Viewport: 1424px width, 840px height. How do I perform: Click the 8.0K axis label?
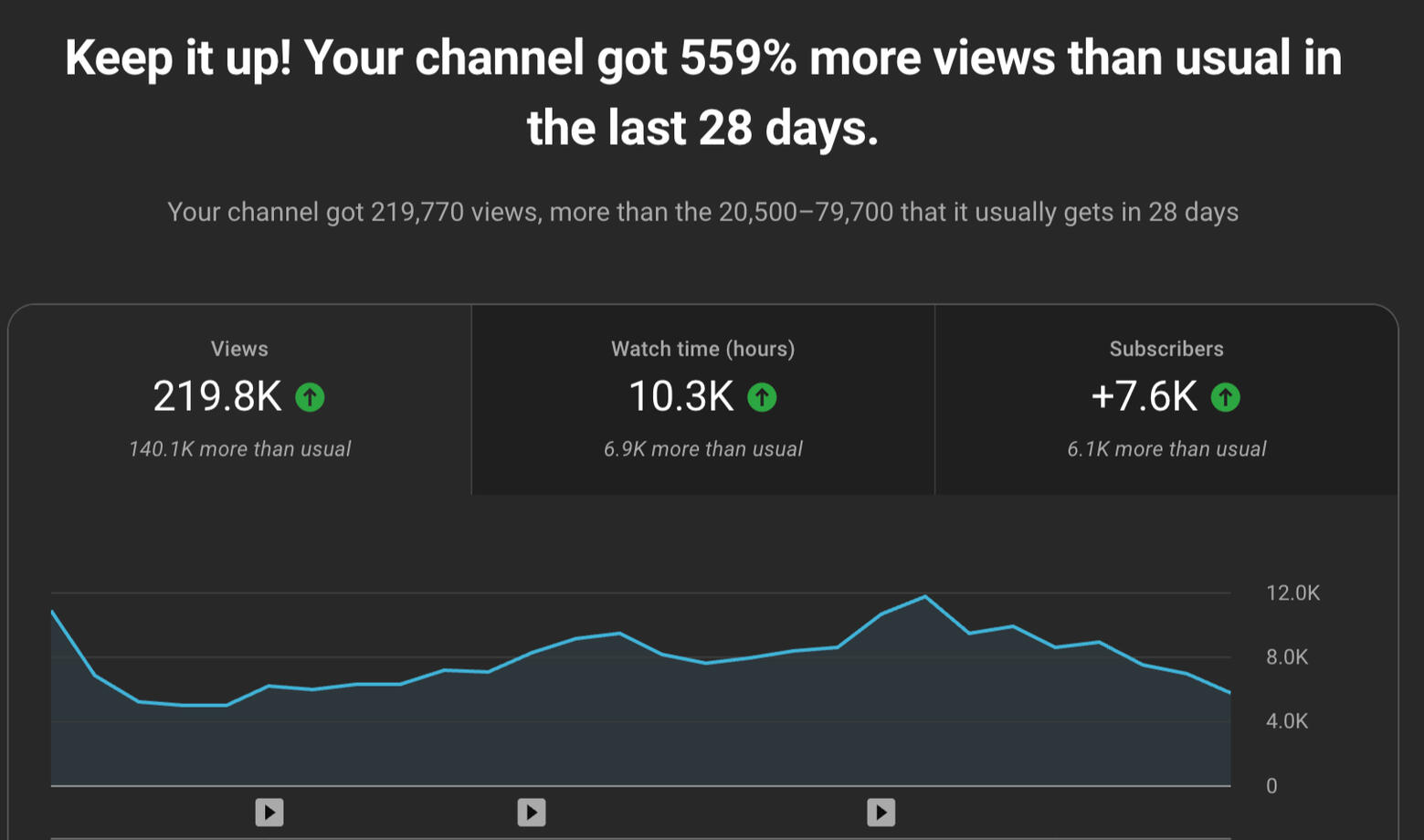(1287, 657)
